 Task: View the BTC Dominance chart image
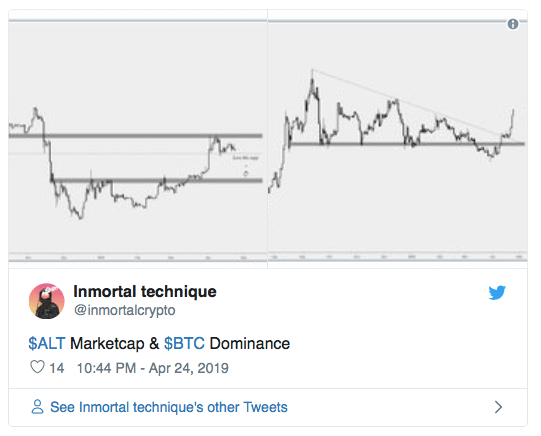(397, 139)
